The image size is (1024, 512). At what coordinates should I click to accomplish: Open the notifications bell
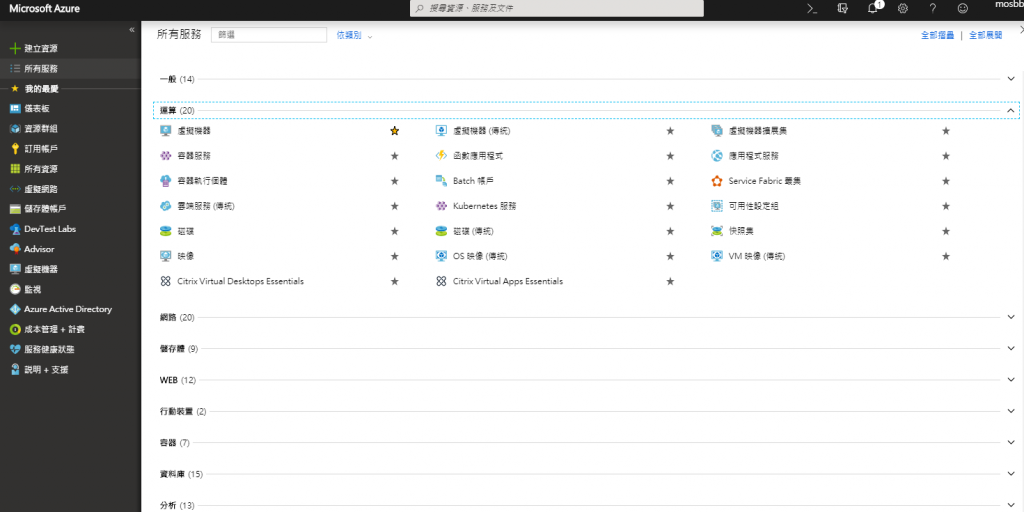click(x=872, y=8)
